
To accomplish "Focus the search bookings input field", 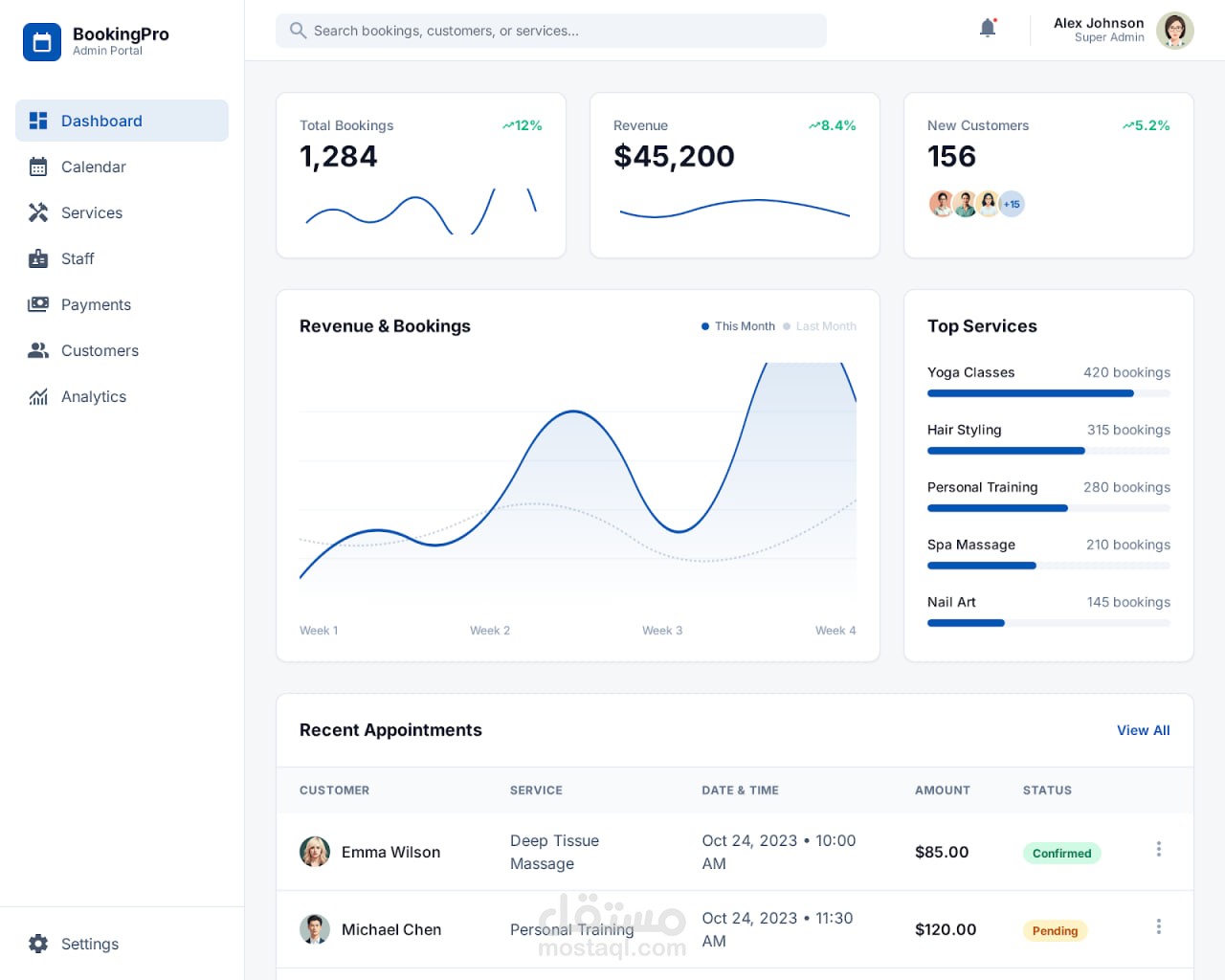I will tap(551, 31).
